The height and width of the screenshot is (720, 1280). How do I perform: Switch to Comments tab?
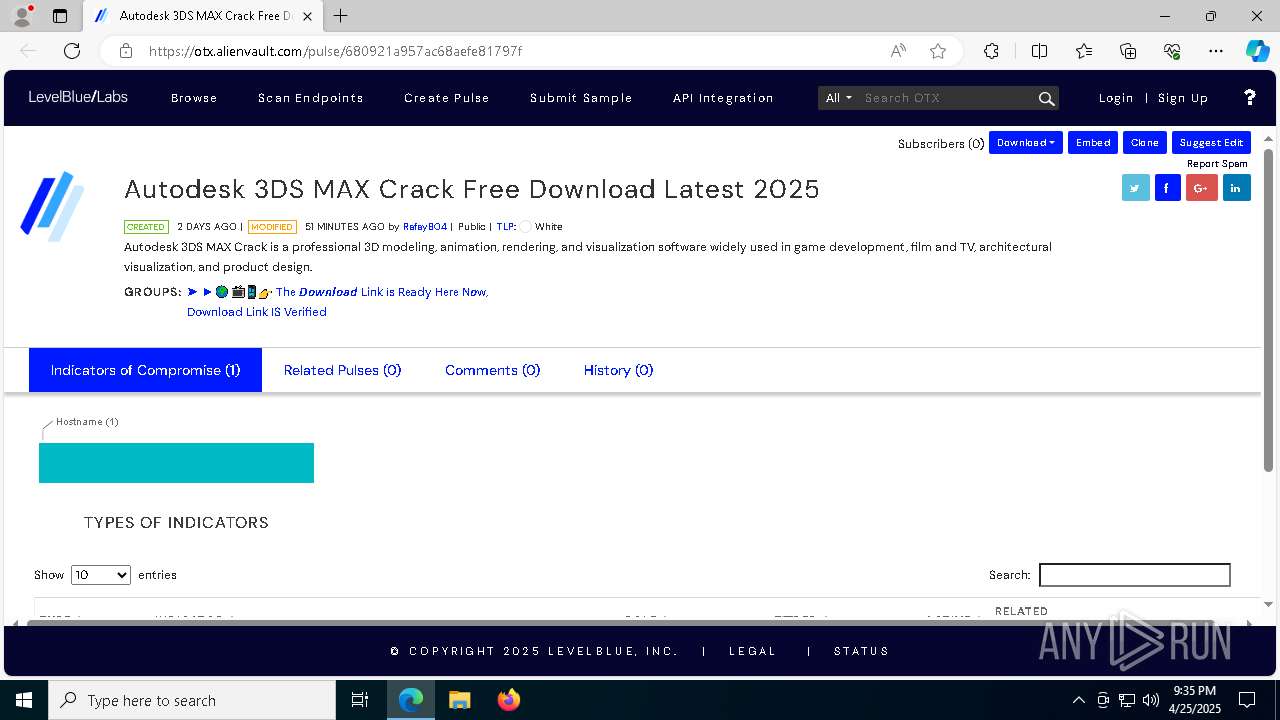tap(493, 370)
